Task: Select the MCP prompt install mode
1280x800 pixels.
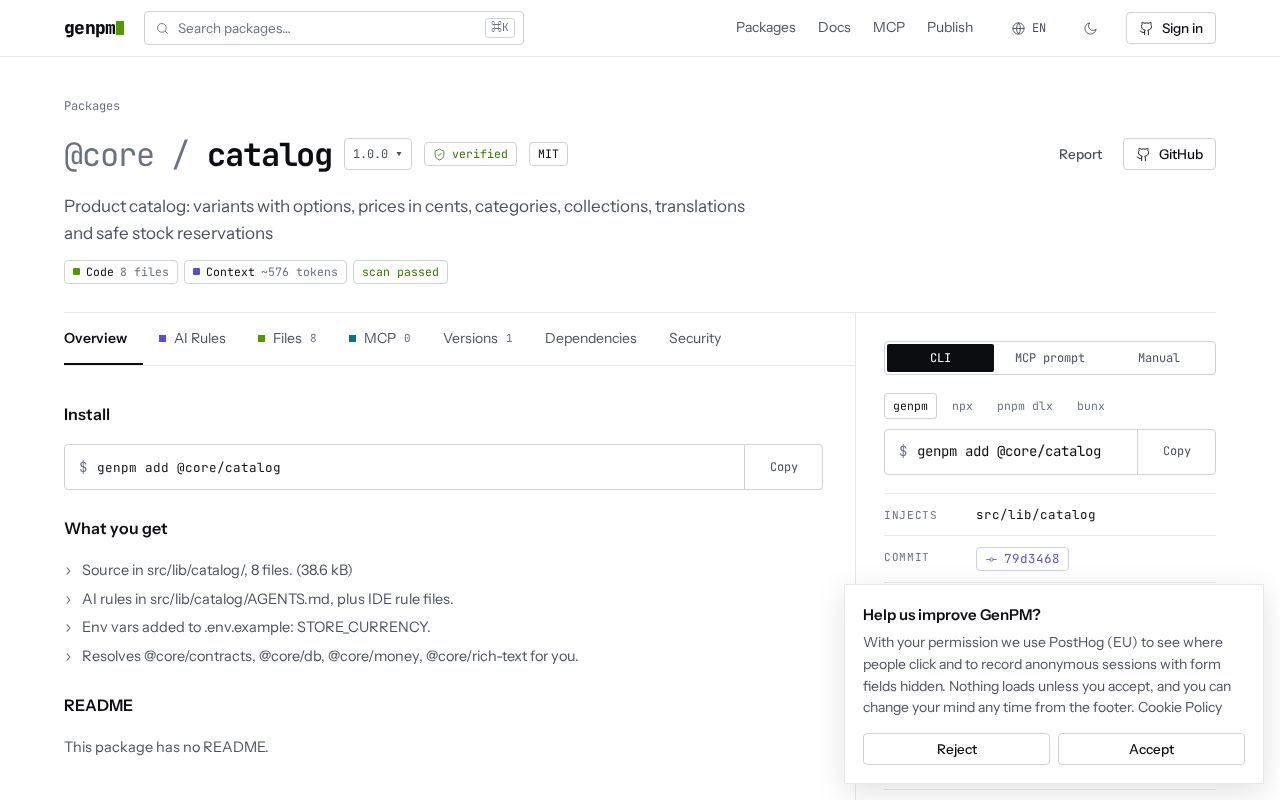Action: pos(1050,358)
